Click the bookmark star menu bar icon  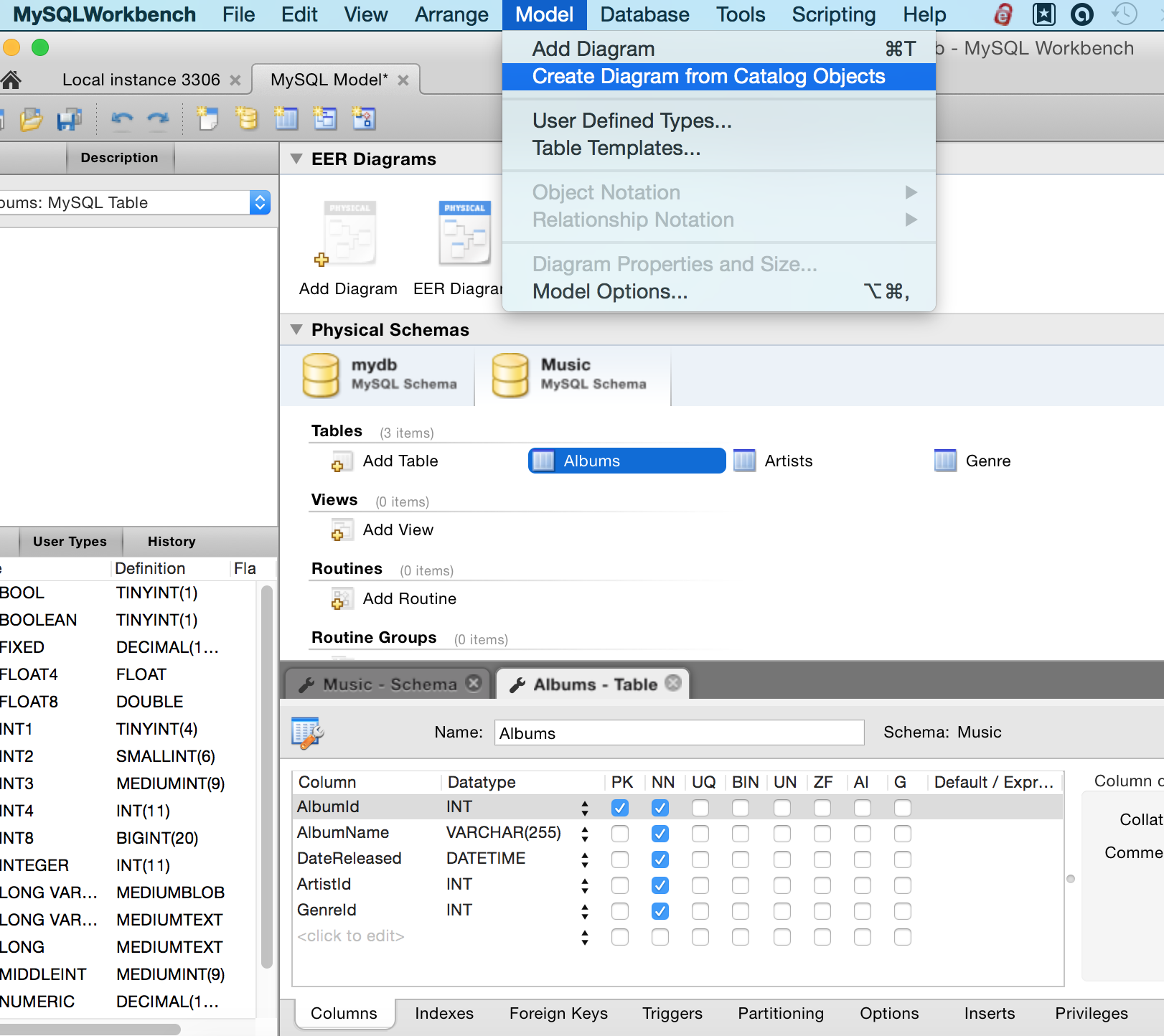[x=1043, y=14]
